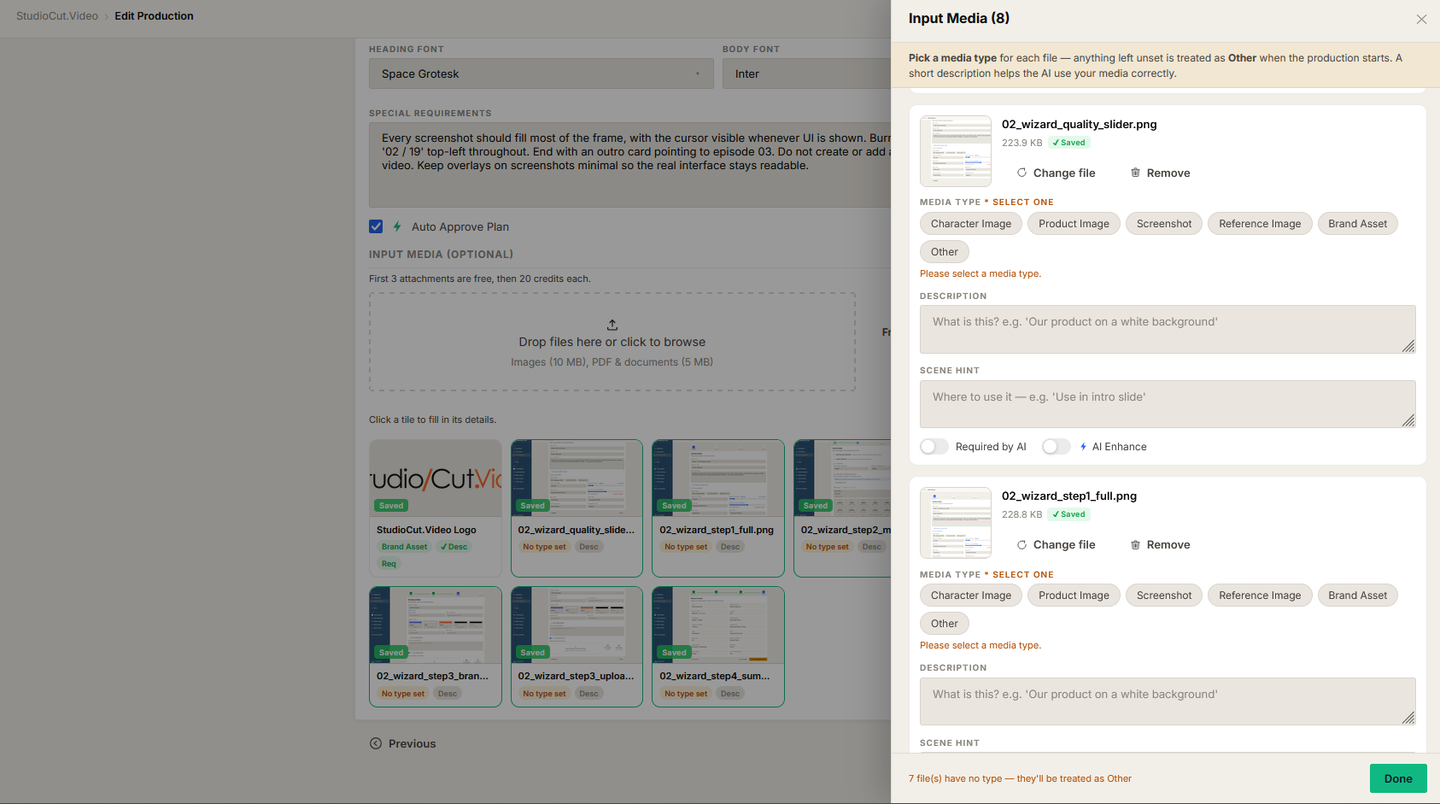Click the Special Requirements text area
Viewport: 1440px width, 804px height.
(x=629, y=165)
